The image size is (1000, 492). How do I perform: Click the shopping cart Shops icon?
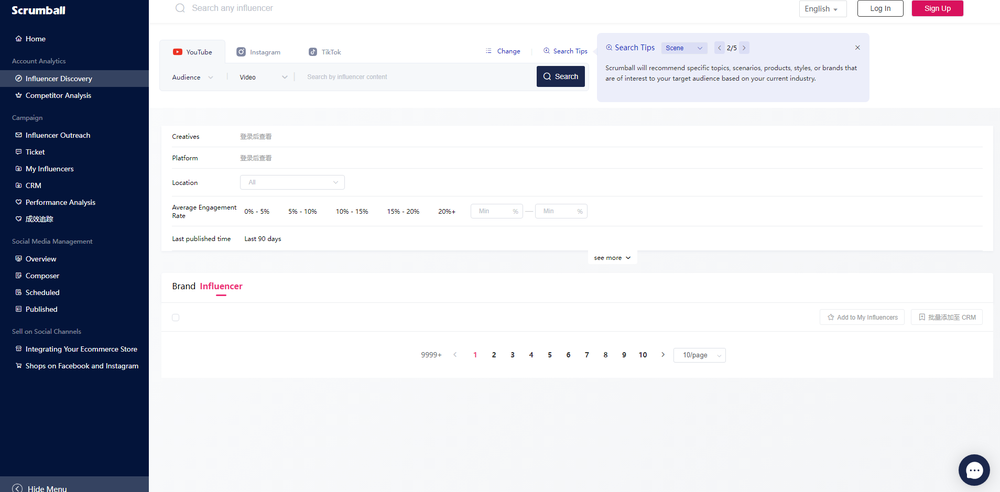tap(18, 366)
